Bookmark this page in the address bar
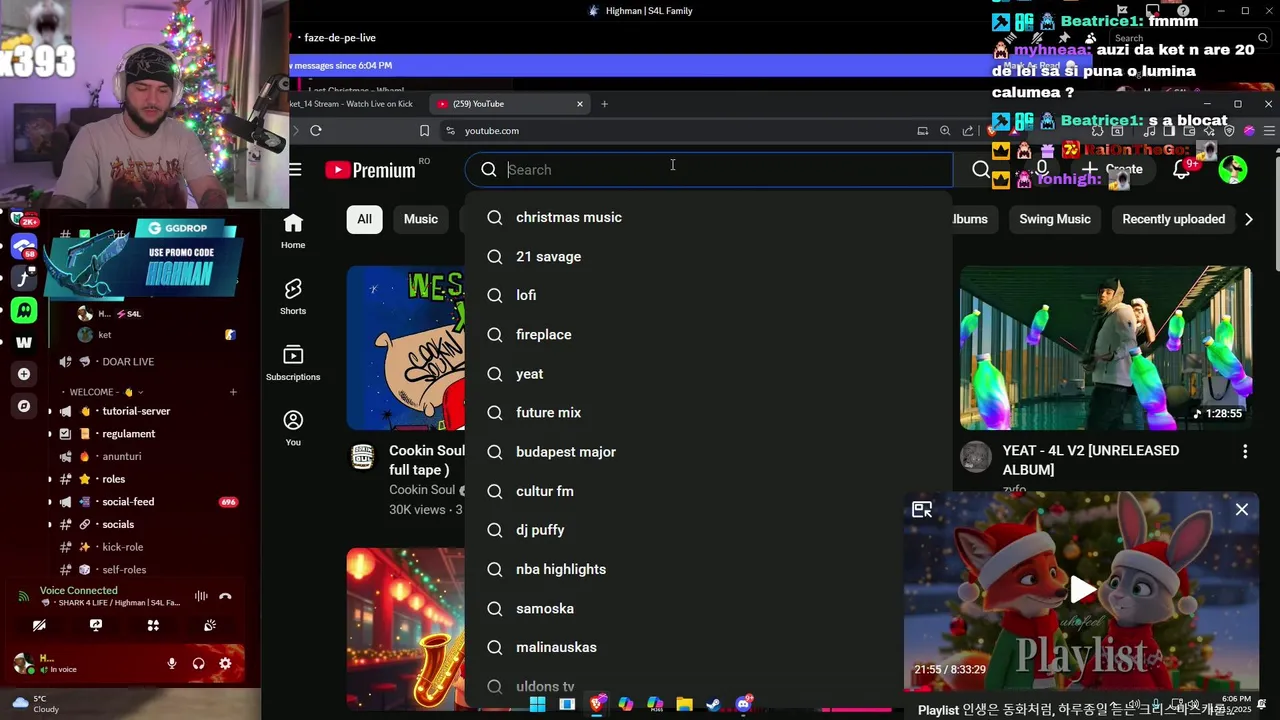The height and width of the screenshot is (720, 1280). click(x=425, y=131)
